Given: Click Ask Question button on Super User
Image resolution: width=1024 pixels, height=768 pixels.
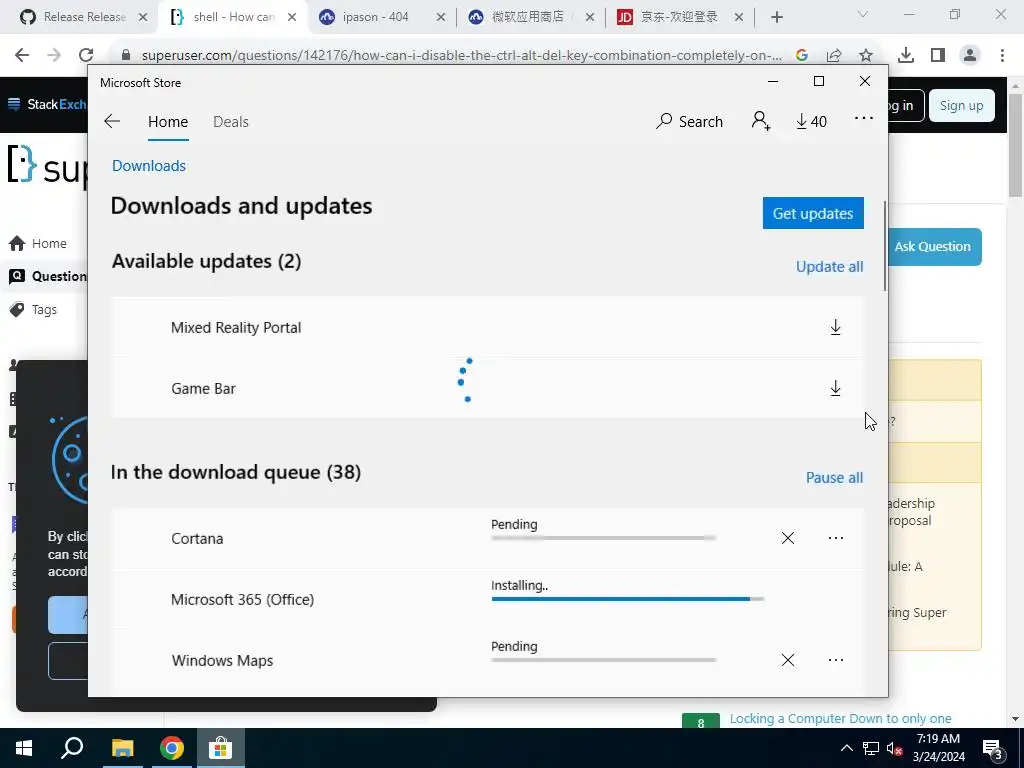Looking at the screenshot, I should pos(933,247).
